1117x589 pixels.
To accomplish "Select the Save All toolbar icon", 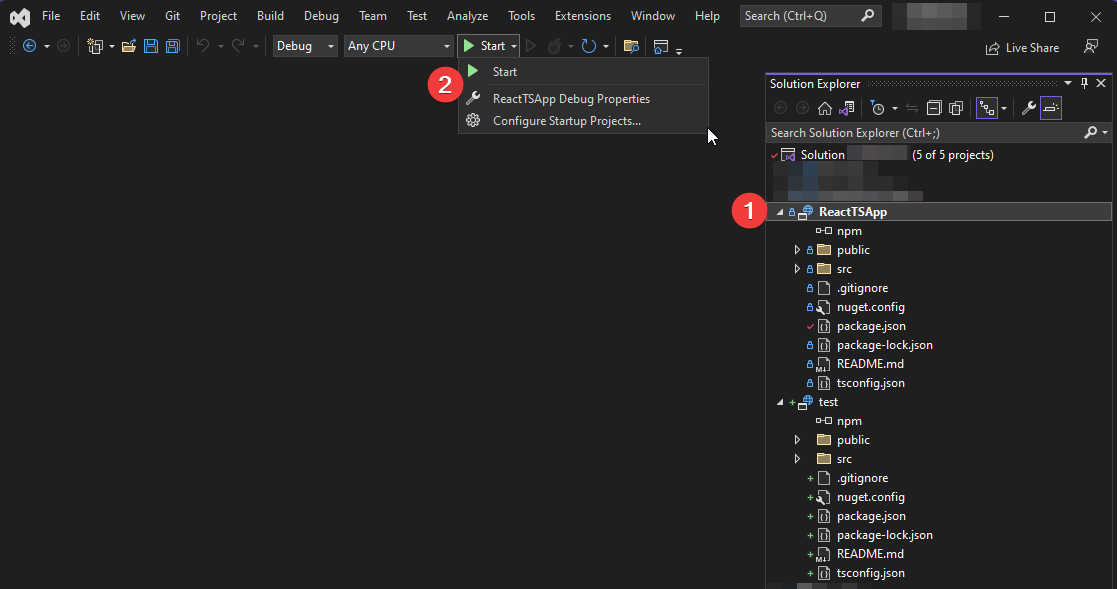I will coord(172,45).
